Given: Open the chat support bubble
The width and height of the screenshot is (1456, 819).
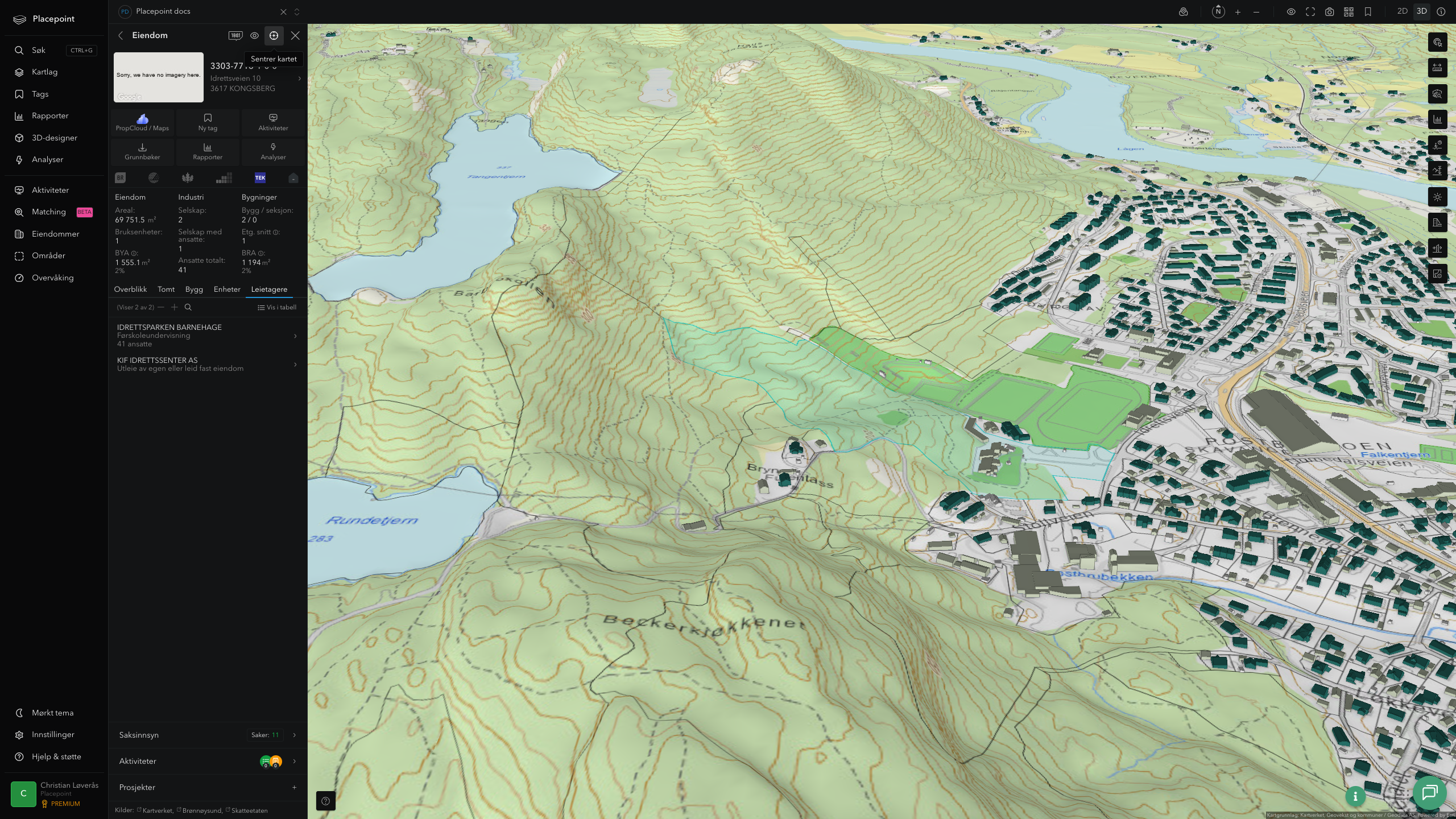Looking at the screenshot, I should [x=1430, y=793].
